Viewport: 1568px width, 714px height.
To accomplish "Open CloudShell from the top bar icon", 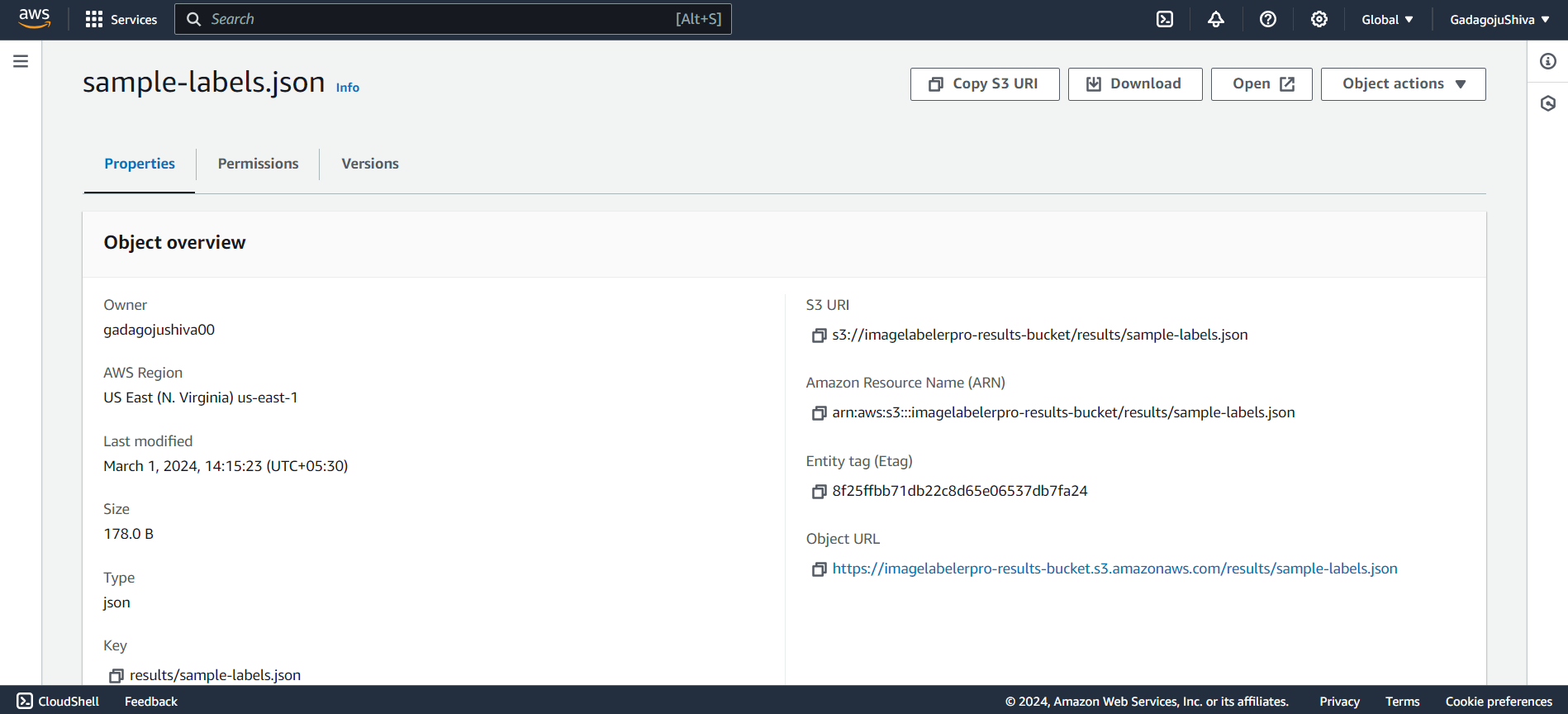I will [x=1165, y=19].
